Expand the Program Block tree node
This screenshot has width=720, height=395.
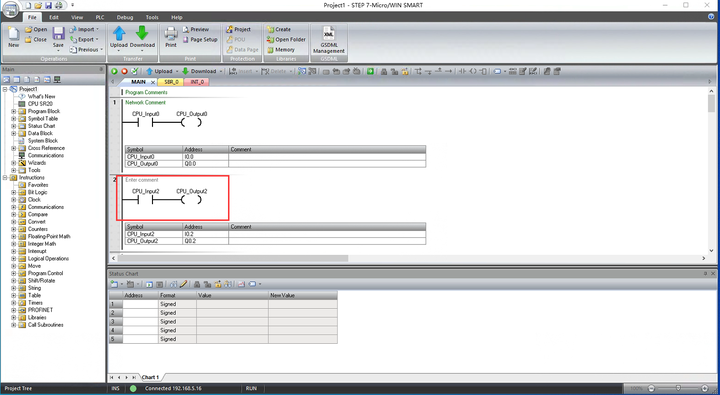13,111
